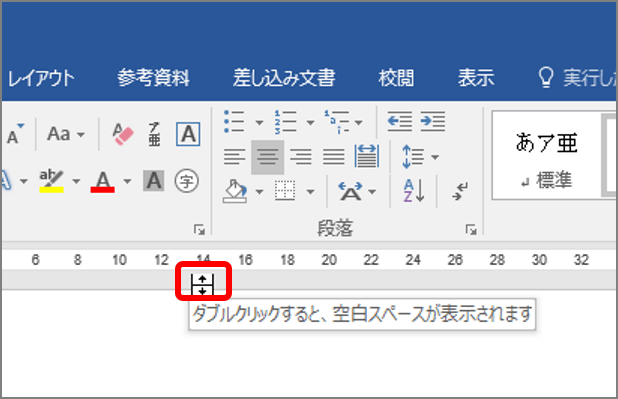Toggle center alignment
Screen dimensions: 618x399
click(x=268, y=157)
